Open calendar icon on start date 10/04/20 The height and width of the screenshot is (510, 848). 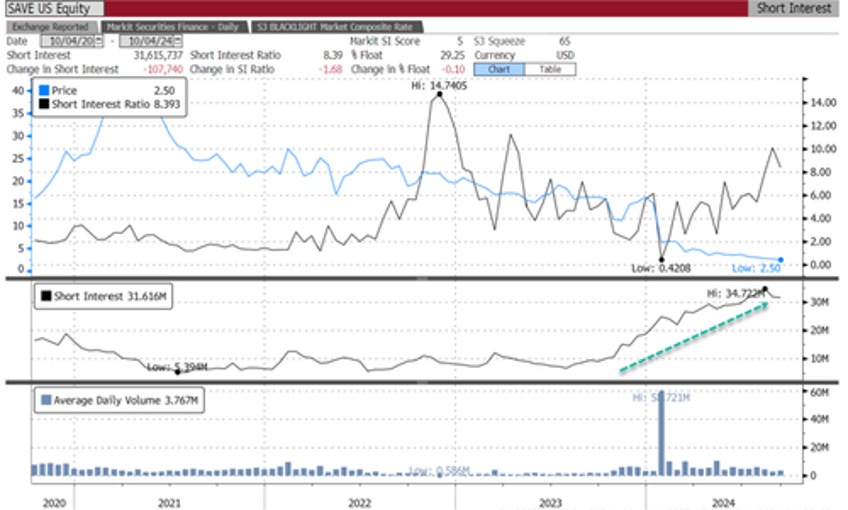click(x=100, y=41)
